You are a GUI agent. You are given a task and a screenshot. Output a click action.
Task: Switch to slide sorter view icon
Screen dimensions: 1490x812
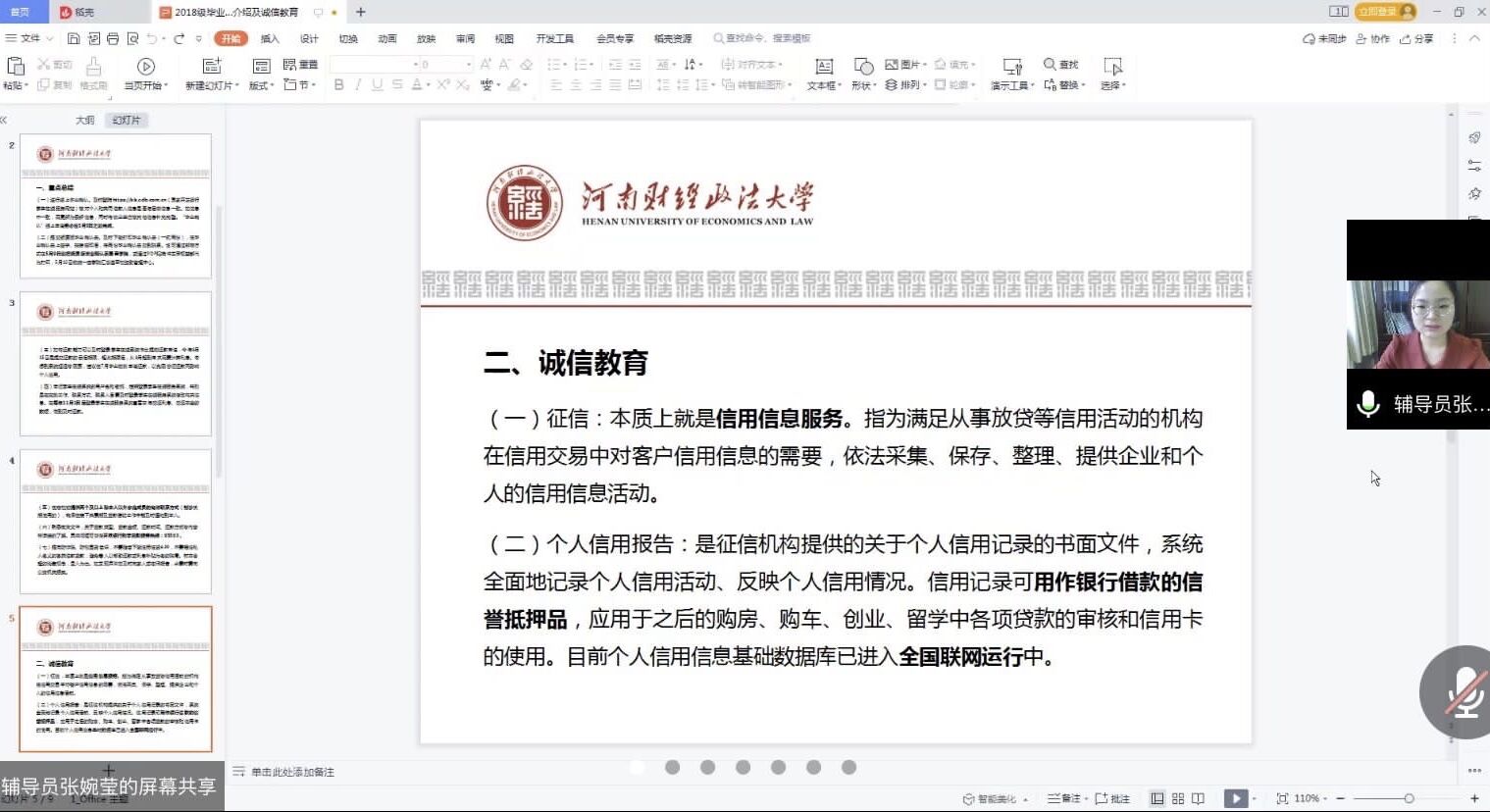[1178, 798]
